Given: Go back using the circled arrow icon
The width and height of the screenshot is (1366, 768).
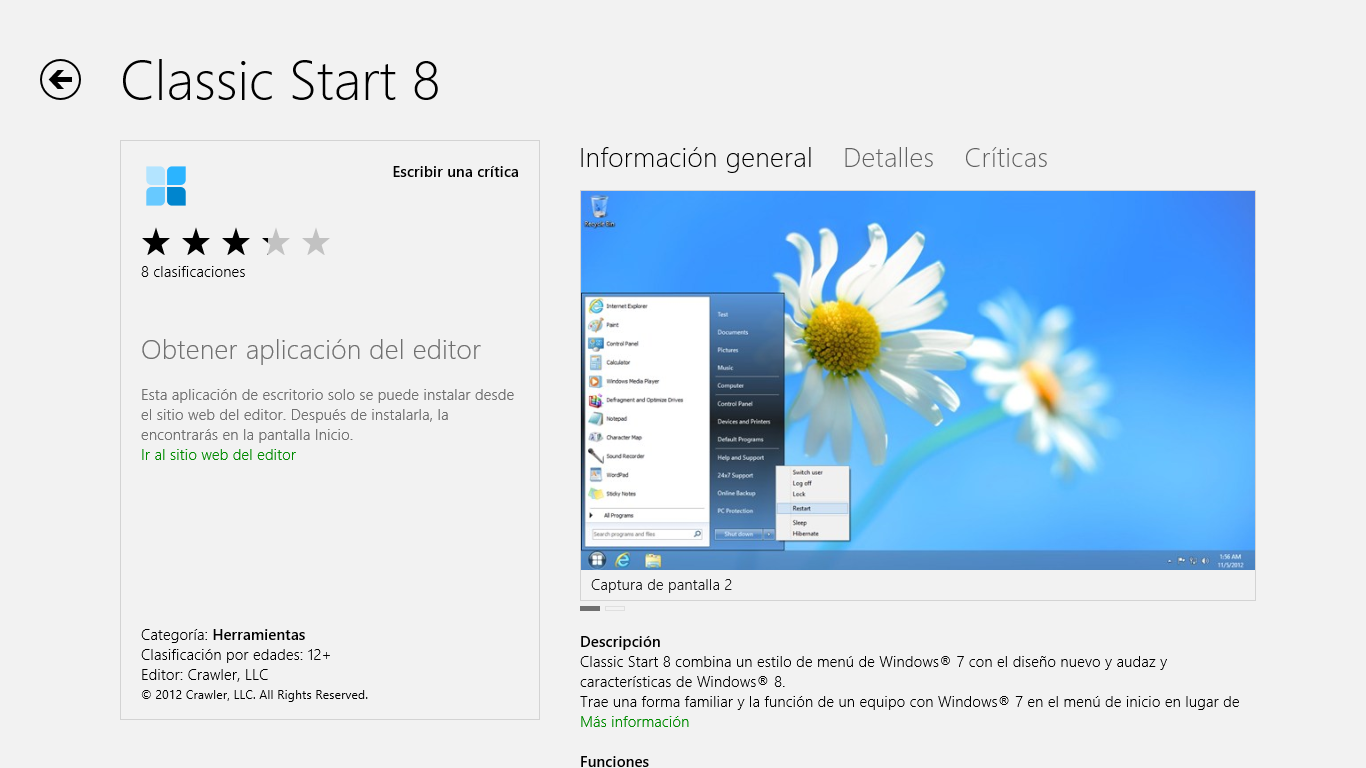Looking at the screenshot, I should (60, 79).
